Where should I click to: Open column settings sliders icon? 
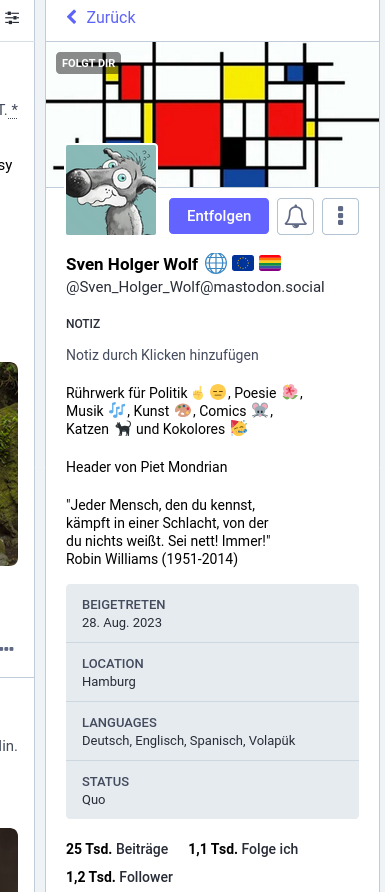coord(11,18)
